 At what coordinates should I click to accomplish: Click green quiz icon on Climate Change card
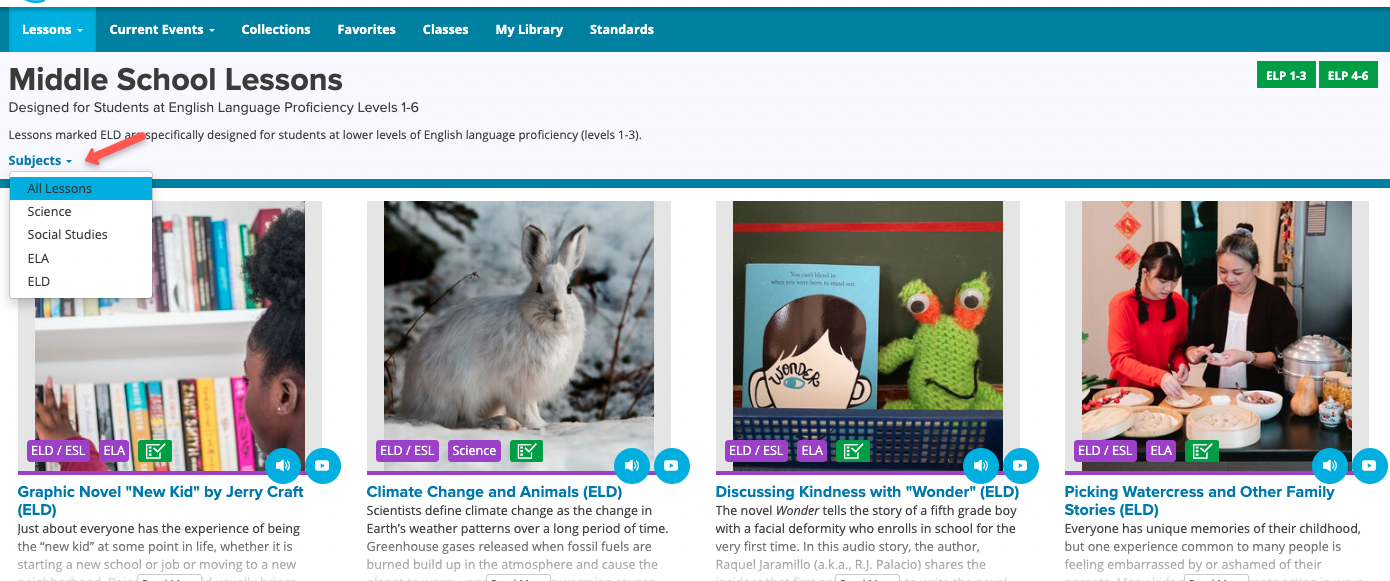(526, 451)
